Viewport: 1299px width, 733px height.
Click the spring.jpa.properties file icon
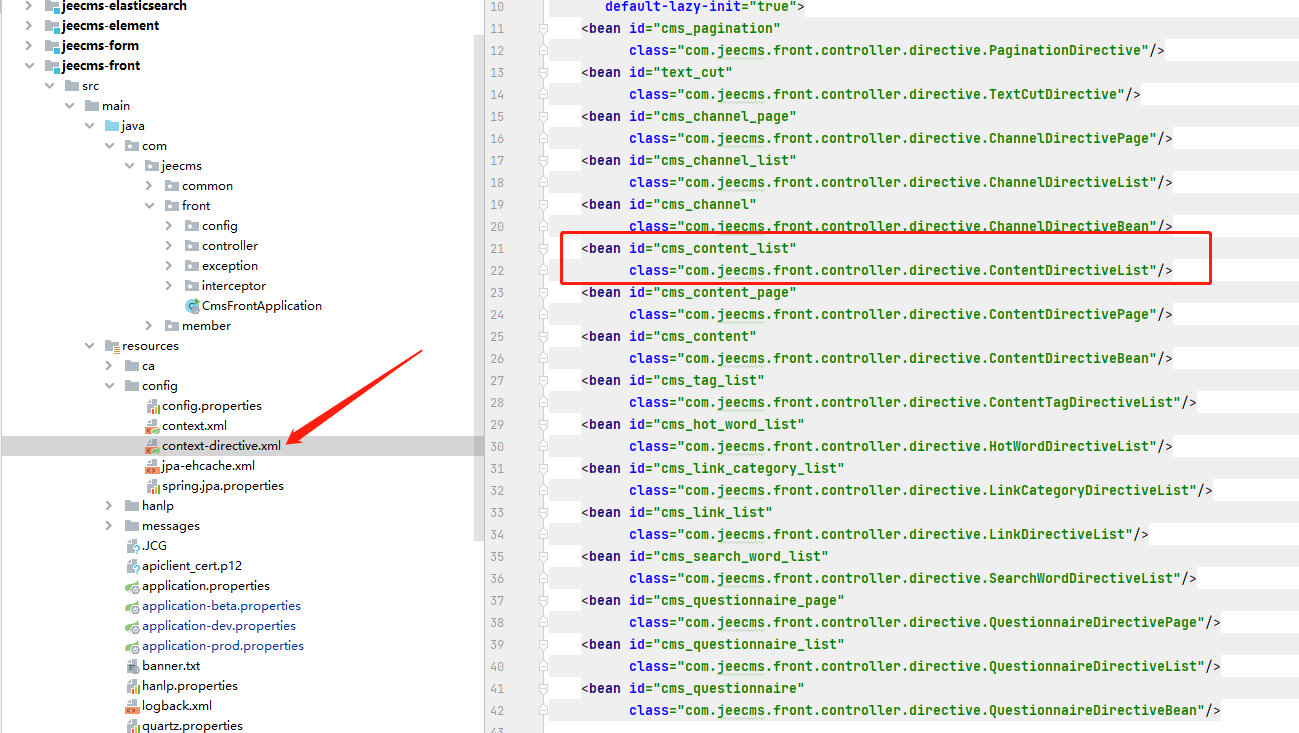pyautogui.click(x=153, y=486)
